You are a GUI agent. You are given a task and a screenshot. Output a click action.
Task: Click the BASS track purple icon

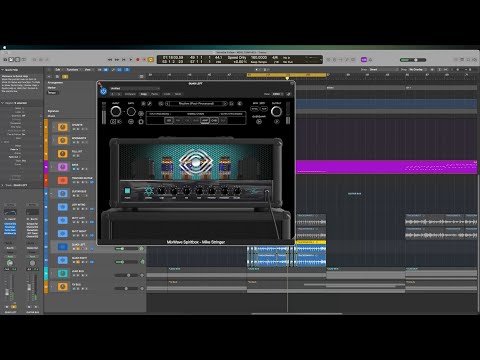coord(62,167)
